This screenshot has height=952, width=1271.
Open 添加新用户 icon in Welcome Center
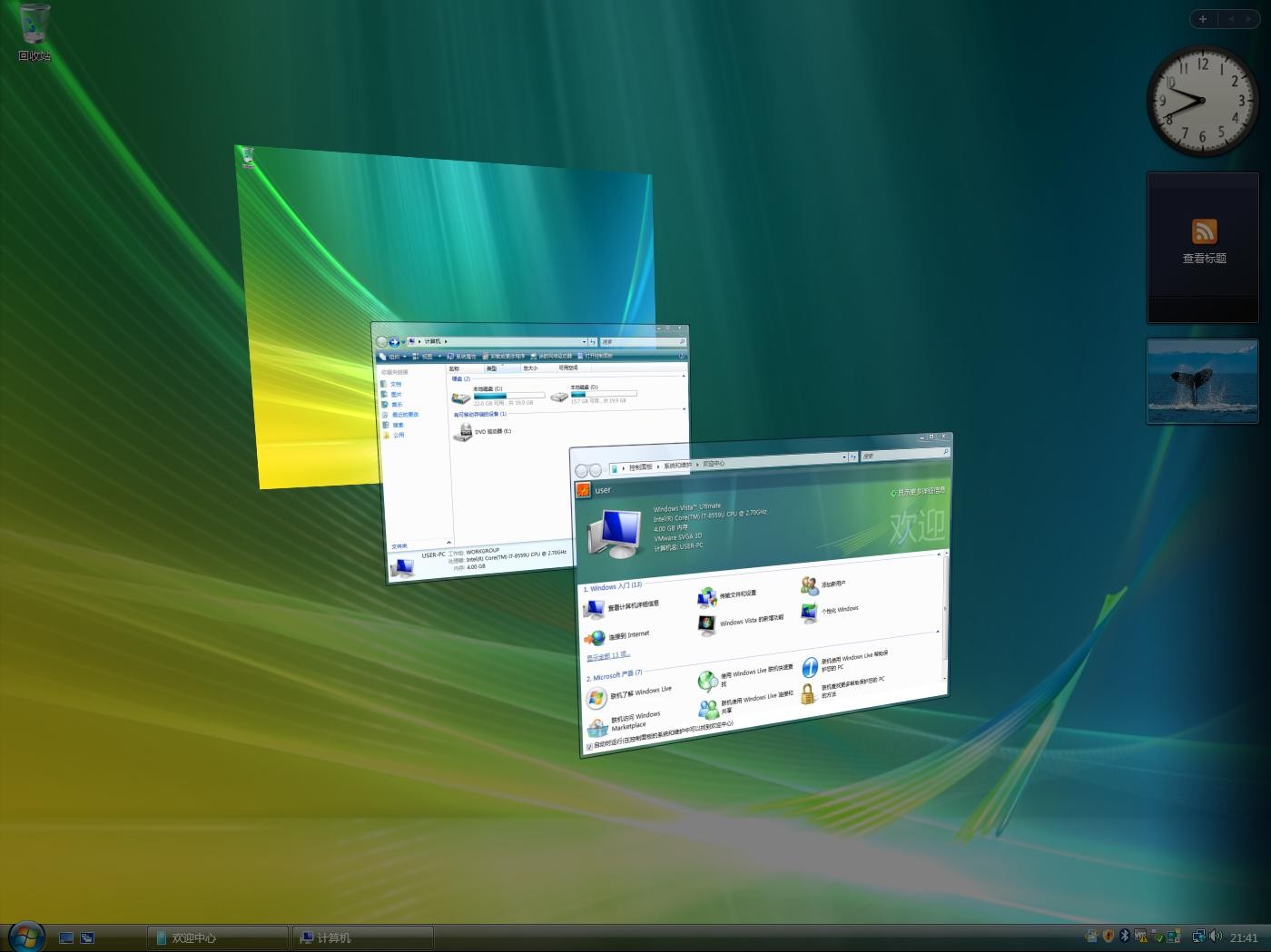point(809,585)
